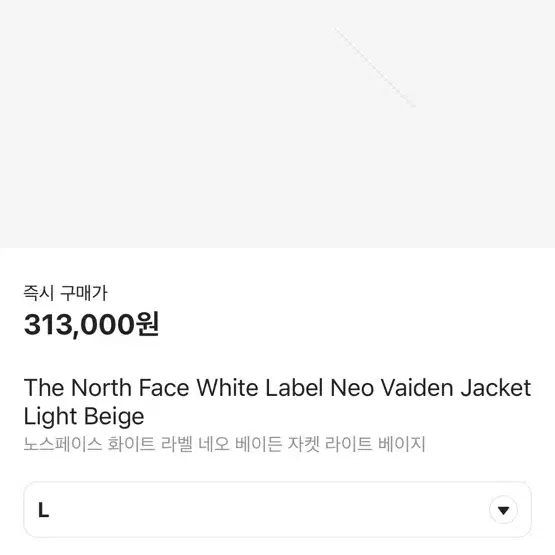Open The North Face White Label title
The image size is (555, 555).
(x=173, y=388)
